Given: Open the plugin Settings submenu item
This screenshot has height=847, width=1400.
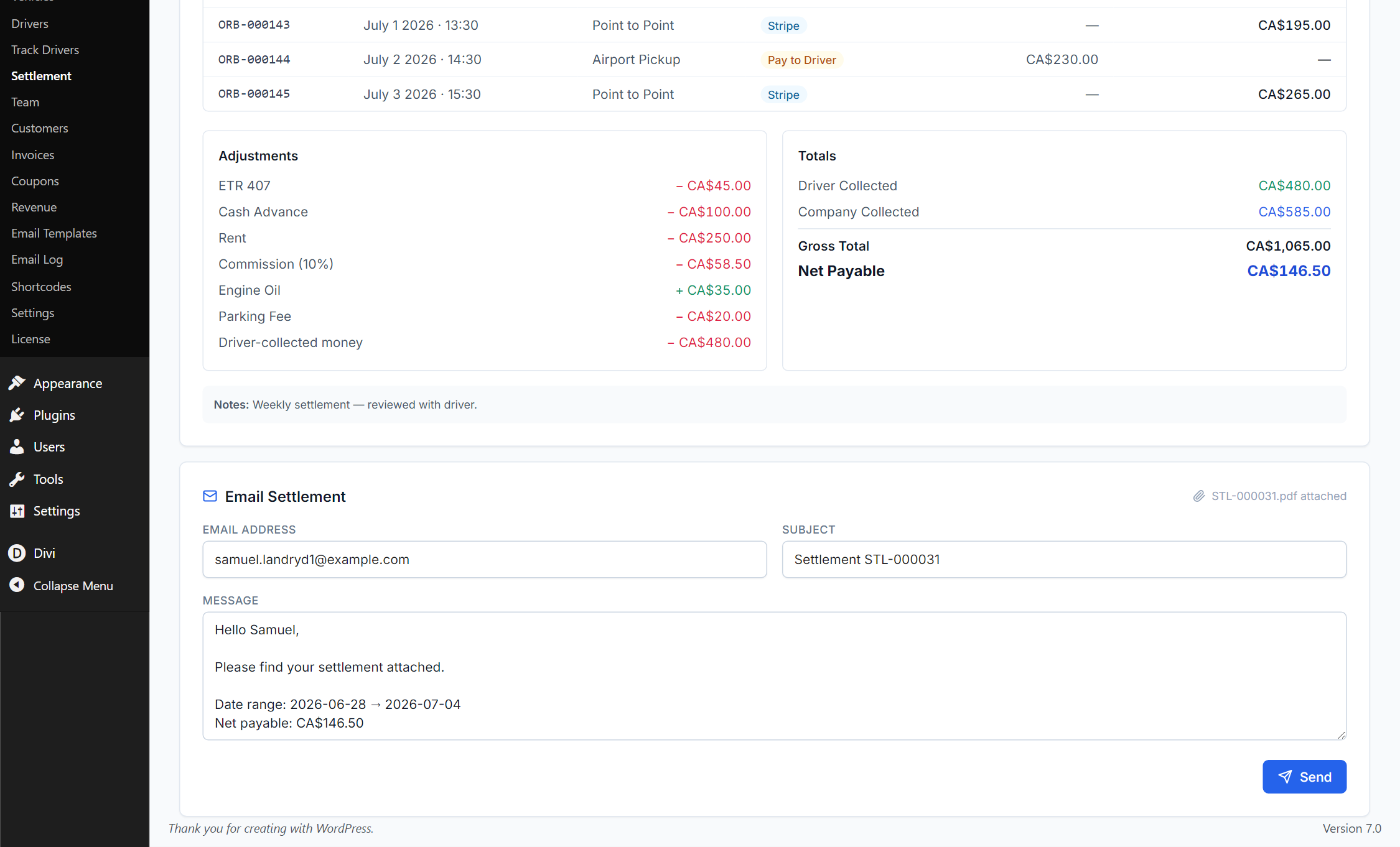Looking at the screenshot, I should pos(32,313).
